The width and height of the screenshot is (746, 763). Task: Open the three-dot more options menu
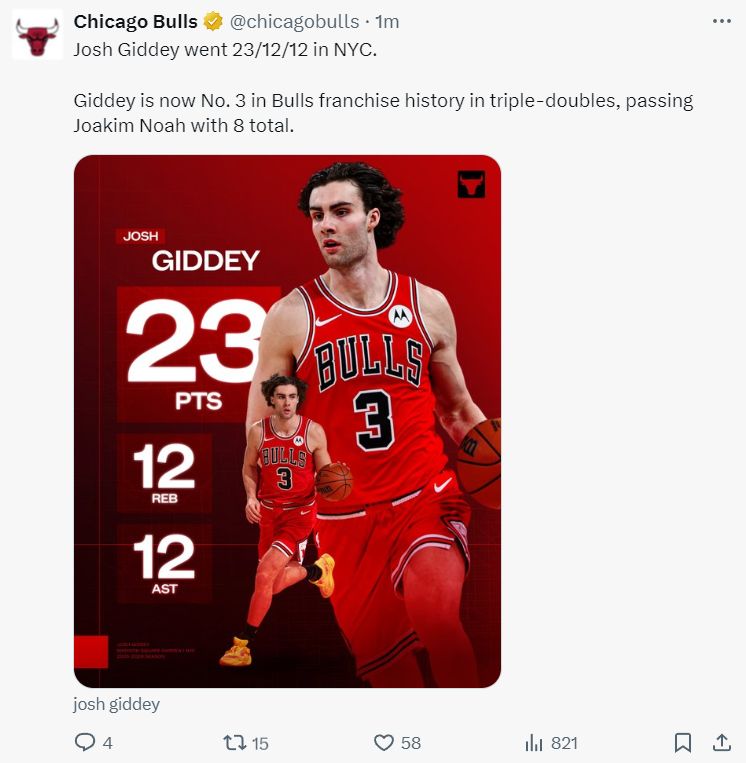721,21
